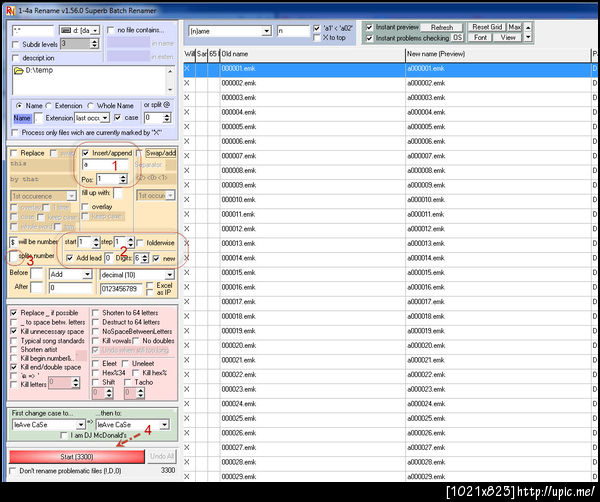
Task: Enable the Swap/add checkbox
Action: [139, 153]
